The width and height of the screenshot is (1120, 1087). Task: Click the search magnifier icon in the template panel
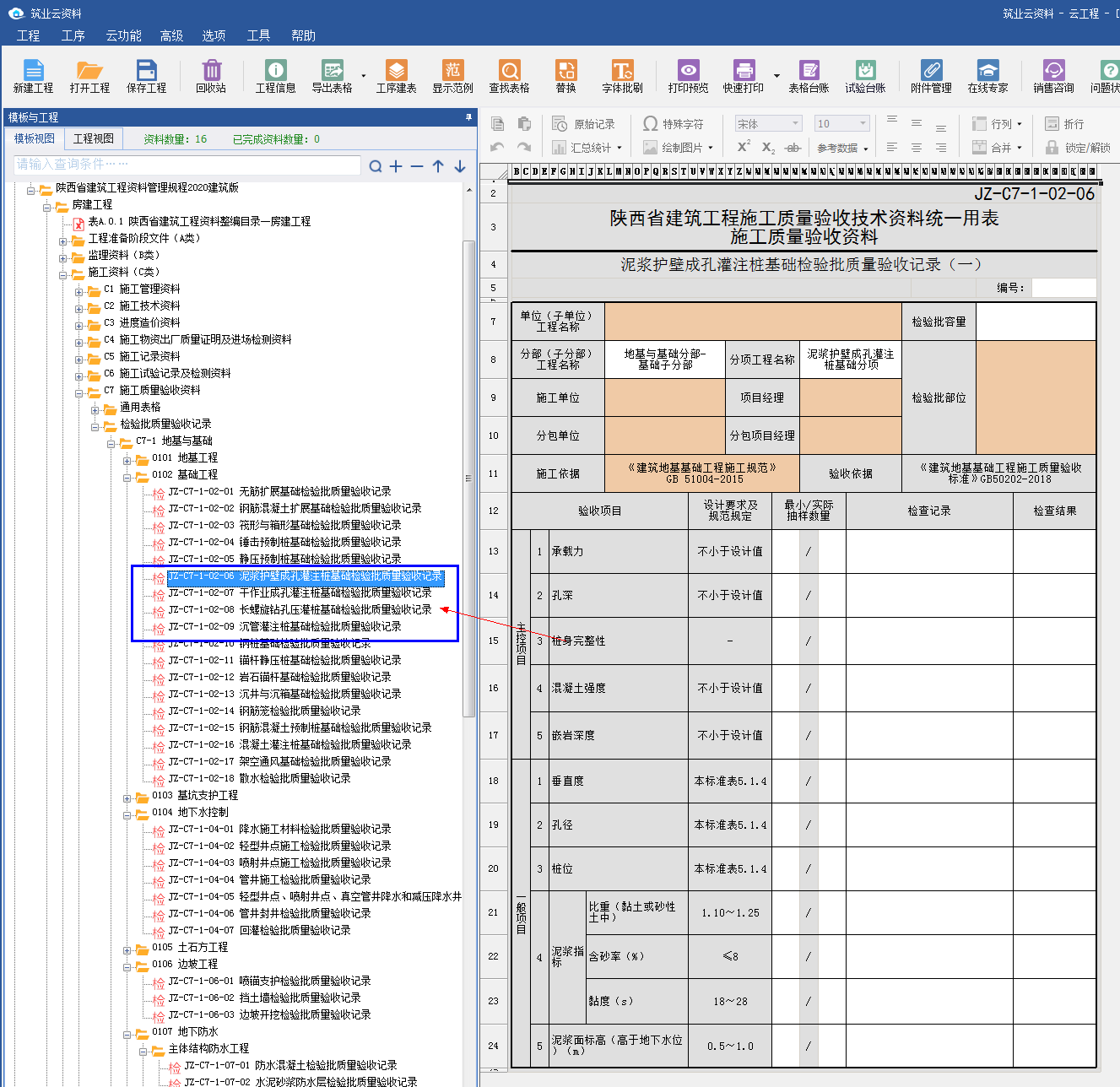[376, 166]
